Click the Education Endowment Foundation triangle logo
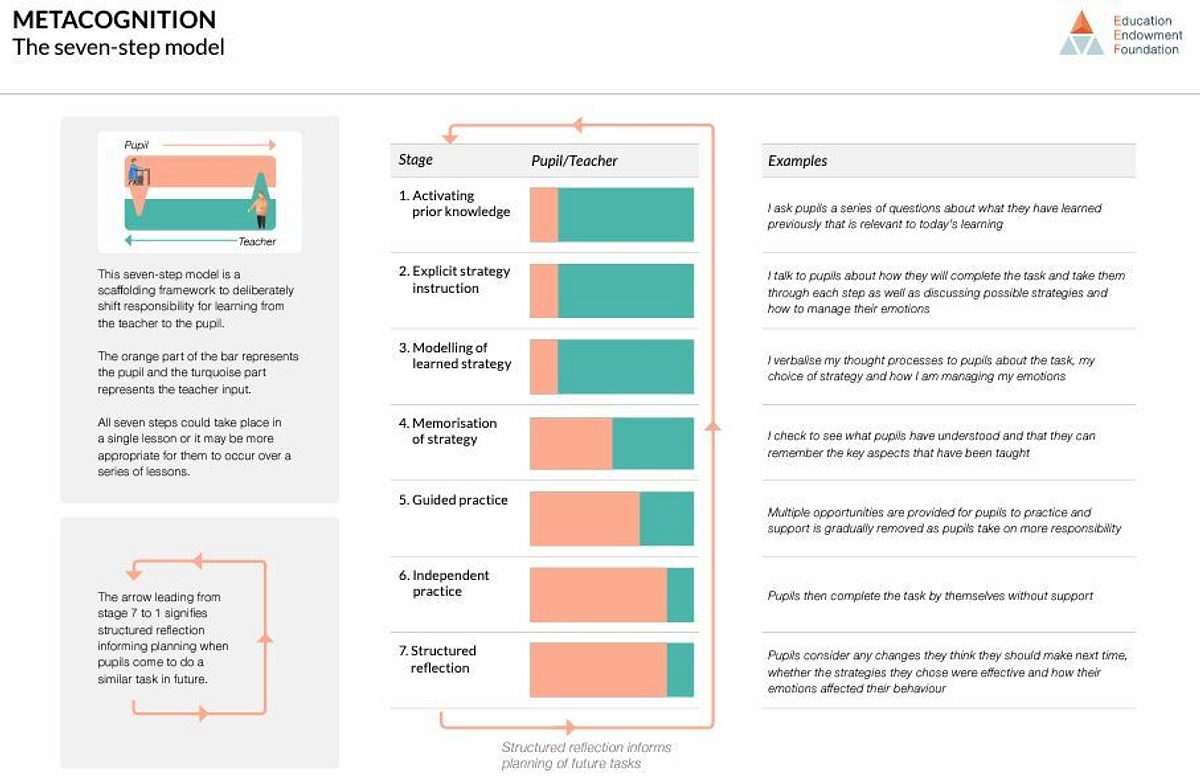 [x=1081, y=34]
